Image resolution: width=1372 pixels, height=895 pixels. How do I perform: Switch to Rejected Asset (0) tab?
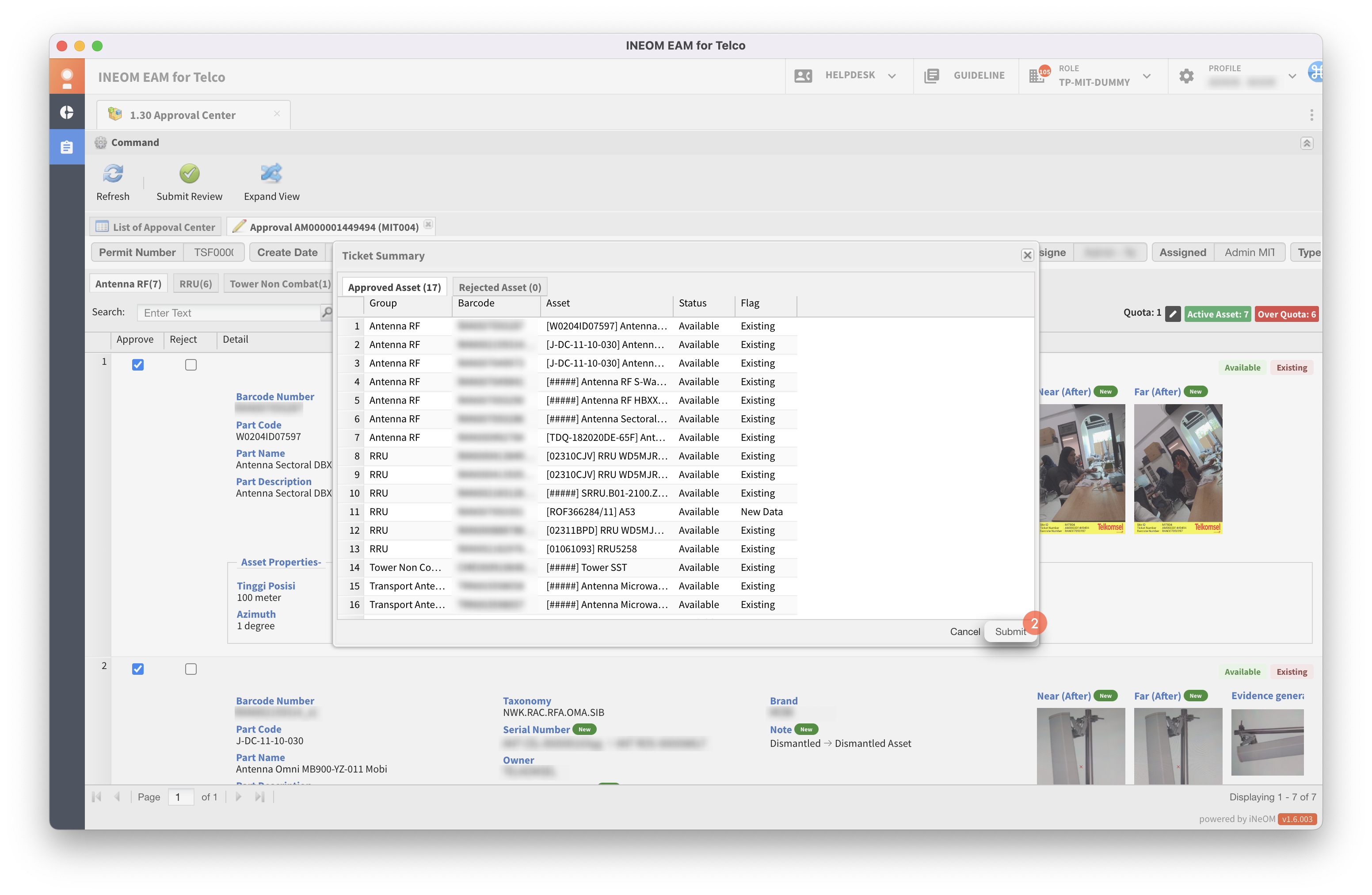499,287
